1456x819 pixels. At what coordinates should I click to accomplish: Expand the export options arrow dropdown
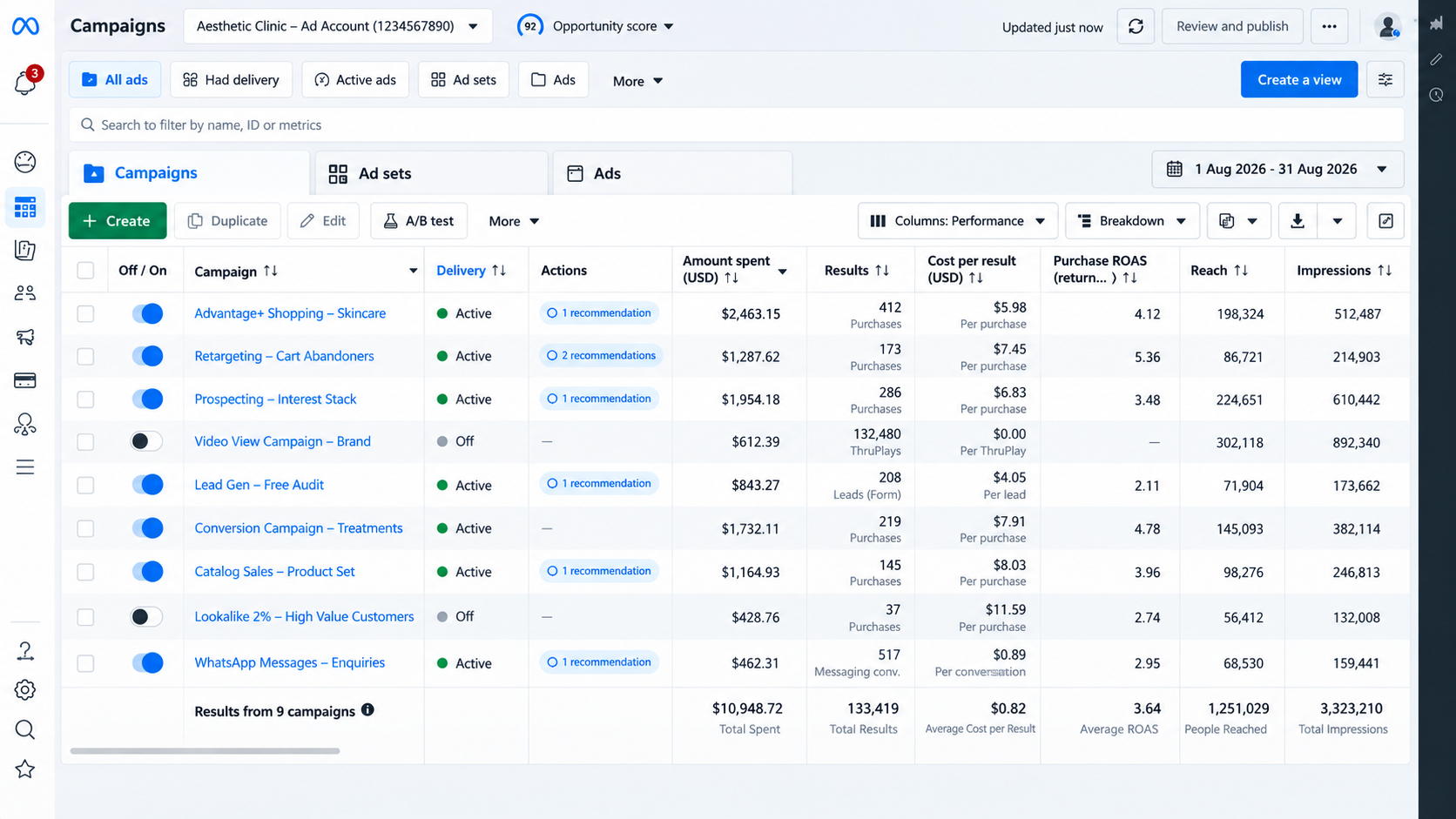(x=1338, y=221)
